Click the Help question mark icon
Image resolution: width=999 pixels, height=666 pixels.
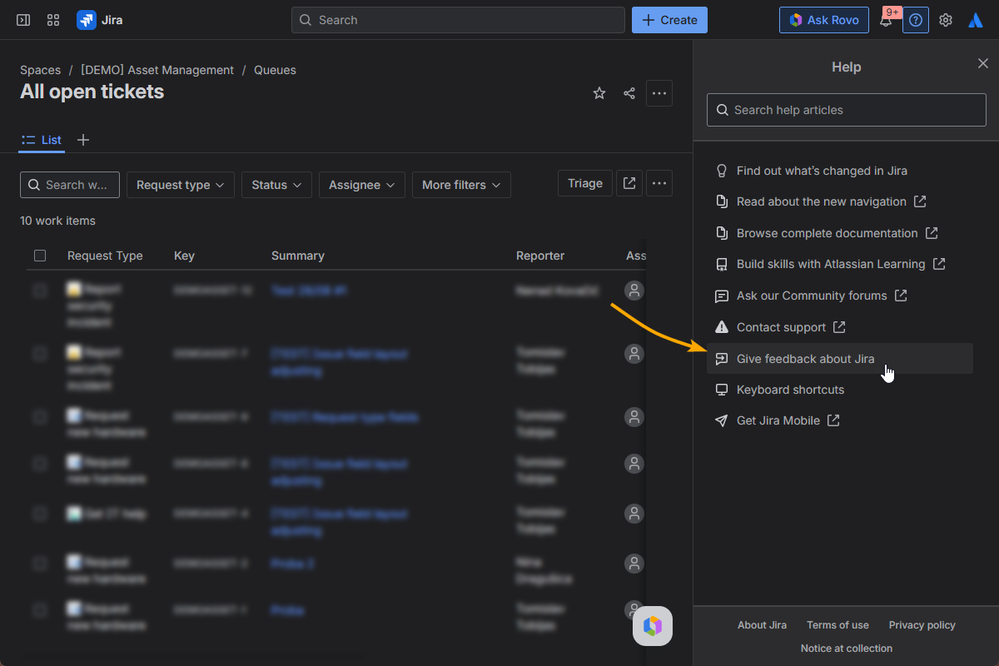[916, 20]
